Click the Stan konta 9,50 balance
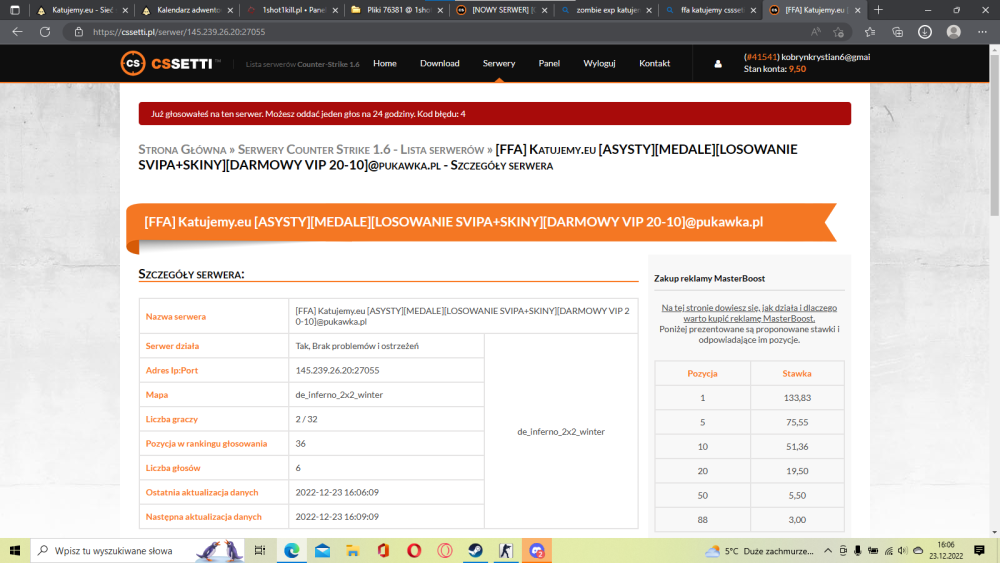The image size is (1000, 563). (x=775, y=69)
